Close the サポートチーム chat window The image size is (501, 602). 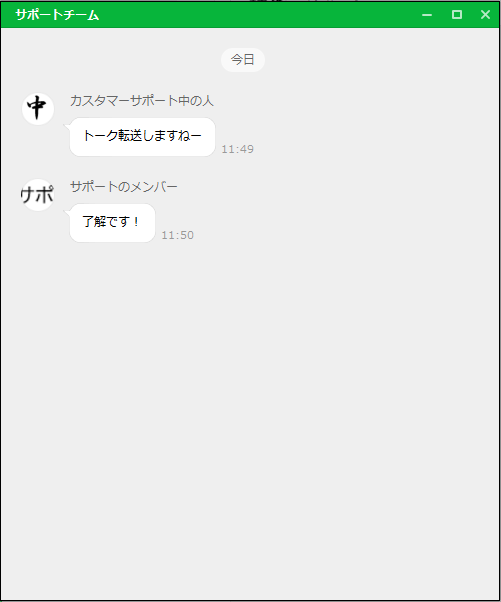tap(485, 15)
